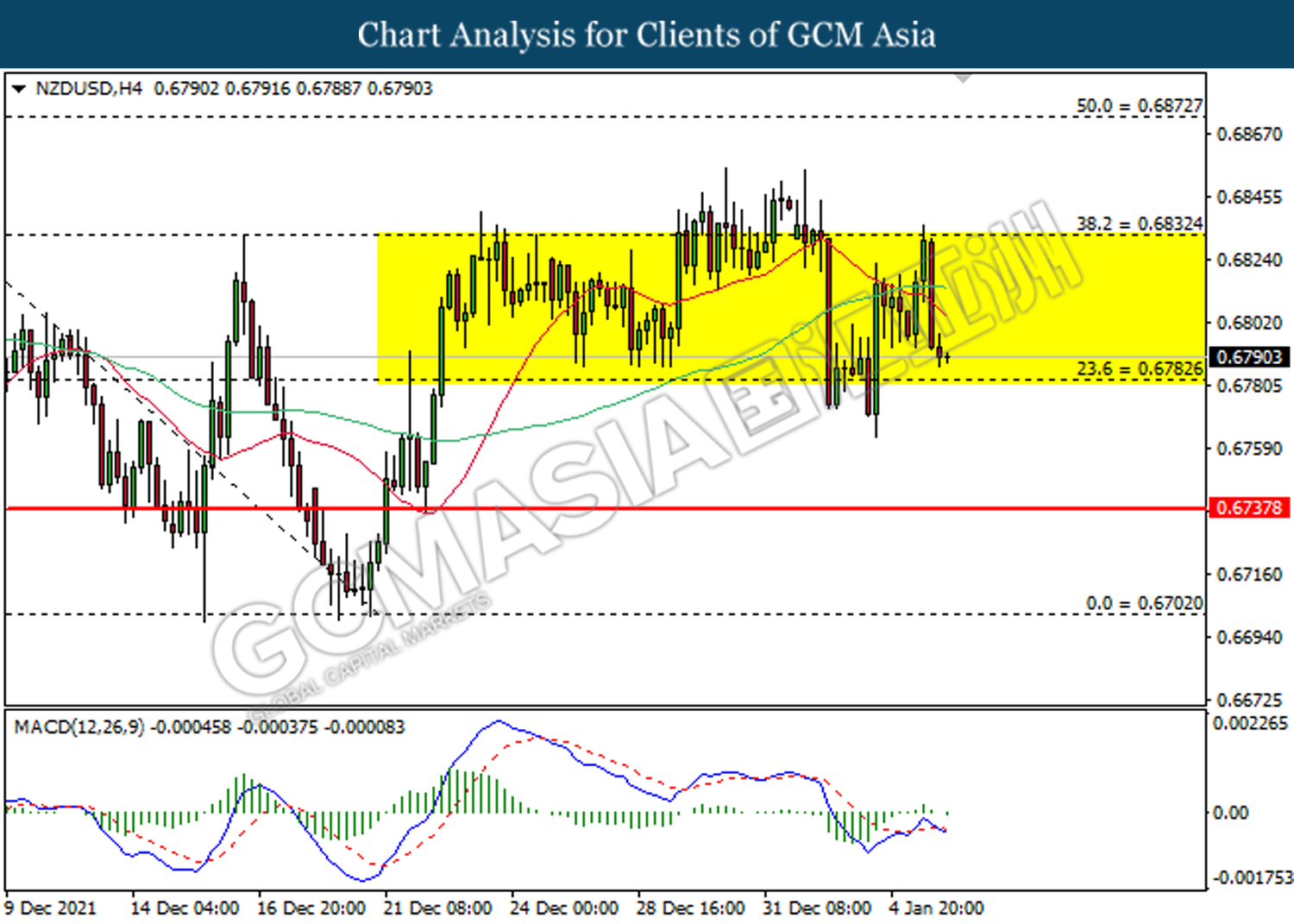Click the MACD axis value 0.002265
This screenshot has height=924, width=1294.
(1251, 723)
